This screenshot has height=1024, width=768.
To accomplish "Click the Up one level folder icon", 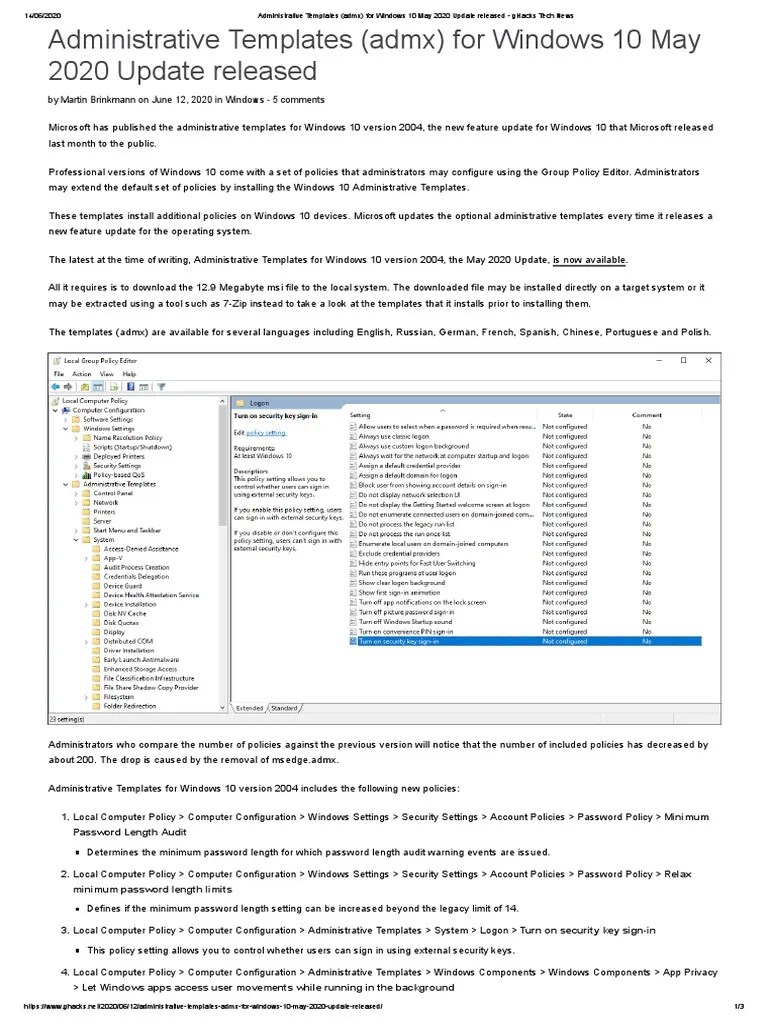I will point(85,387).
